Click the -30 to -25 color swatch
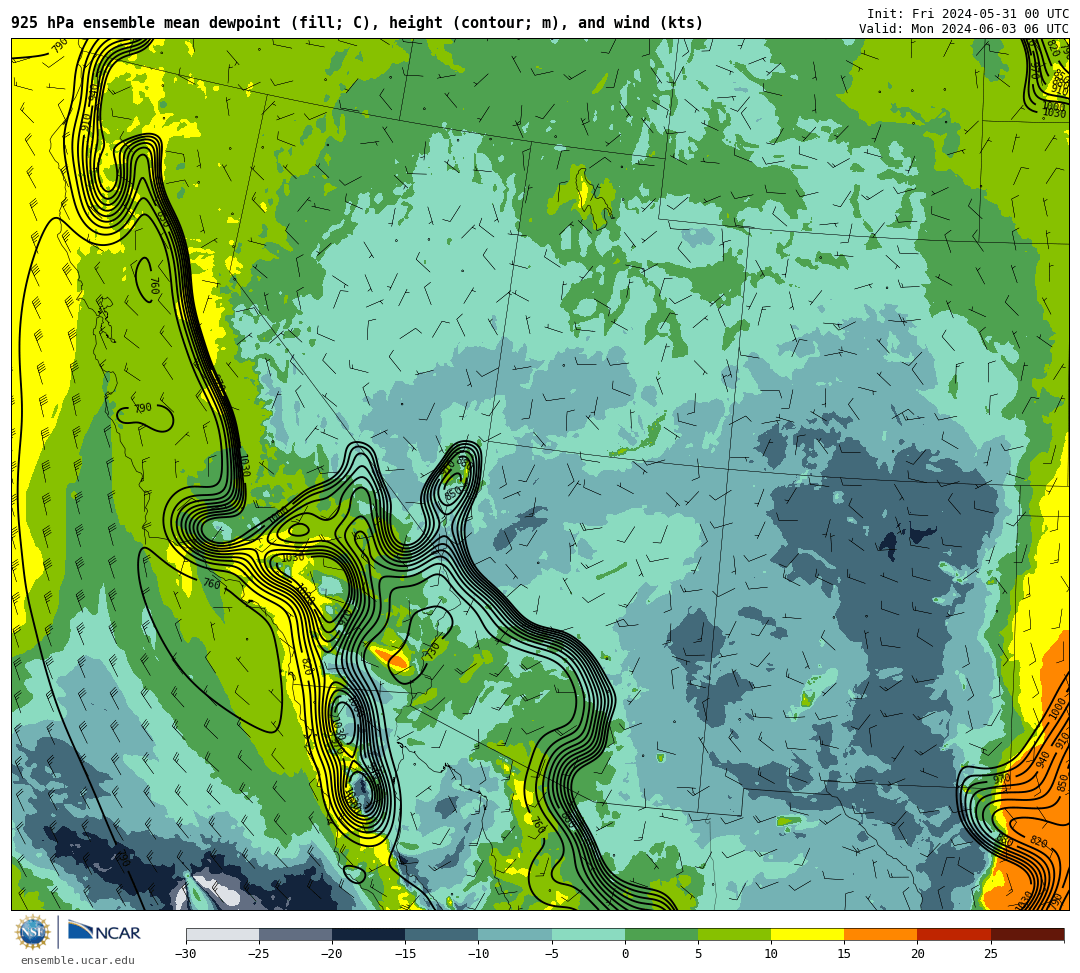The image size is (1080, 973). coord(222,934)
